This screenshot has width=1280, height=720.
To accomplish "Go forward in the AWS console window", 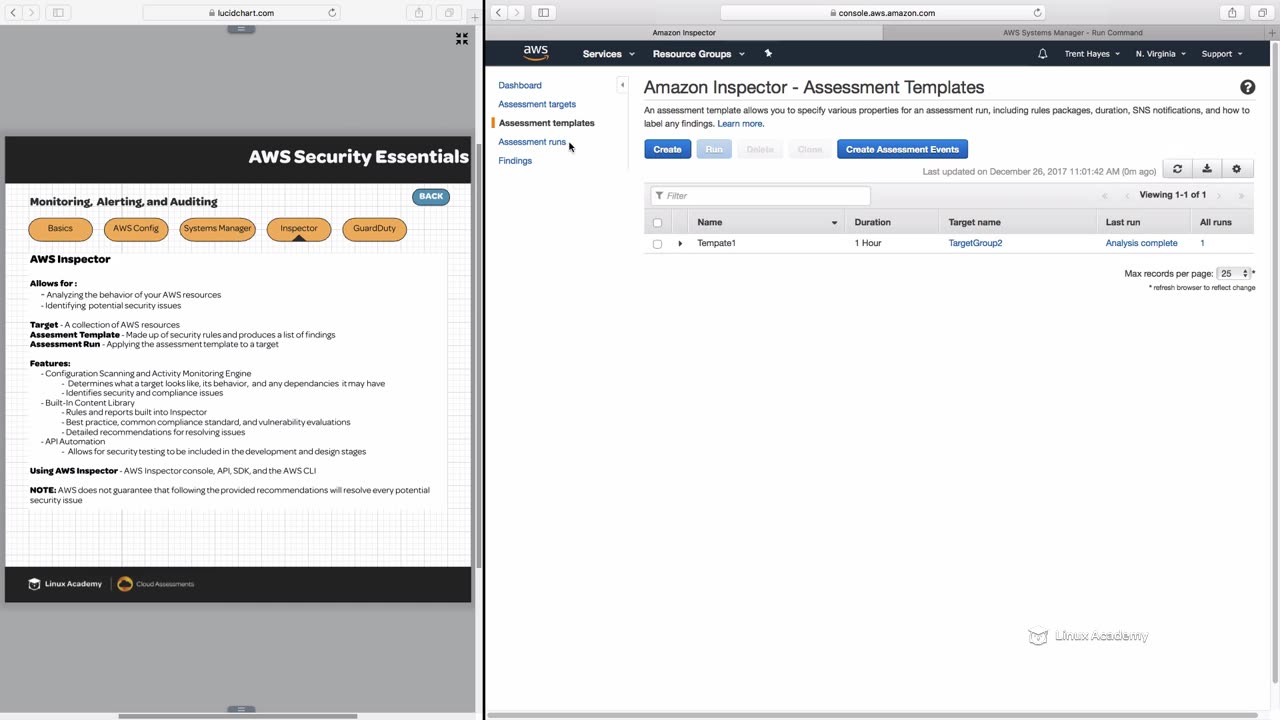I will [x=516, y=13].
